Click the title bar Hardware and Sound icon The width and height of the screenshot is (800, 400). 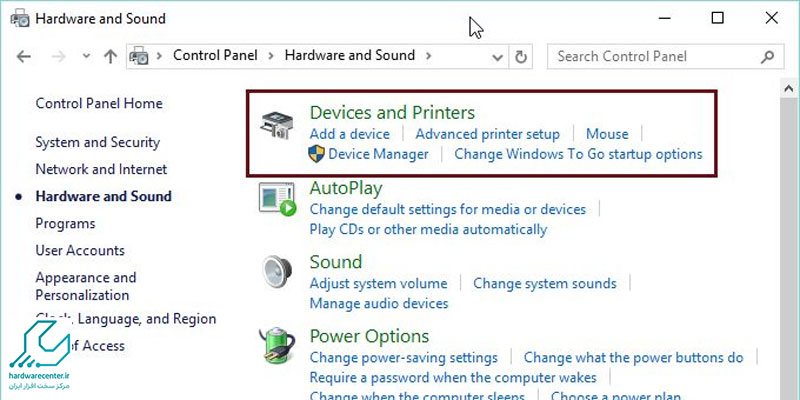19,19
